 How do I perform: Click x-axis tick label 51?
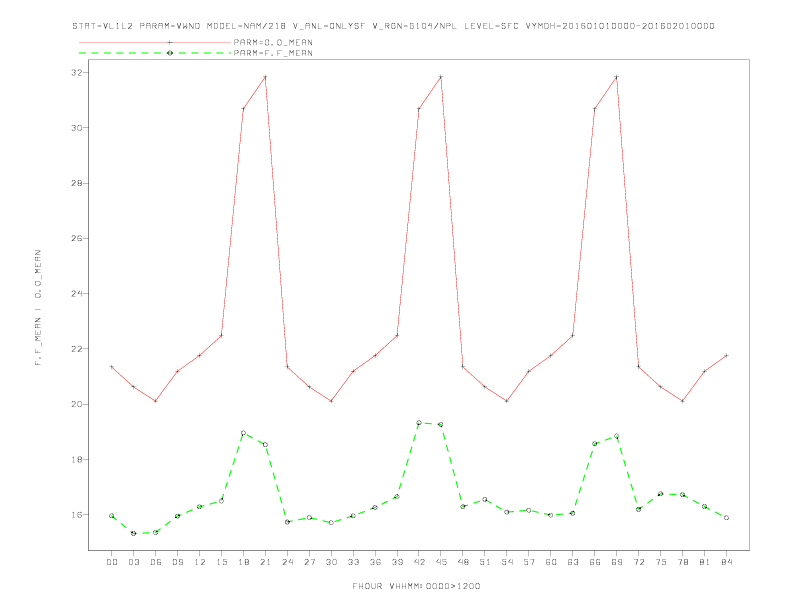[x=485, y=562]
